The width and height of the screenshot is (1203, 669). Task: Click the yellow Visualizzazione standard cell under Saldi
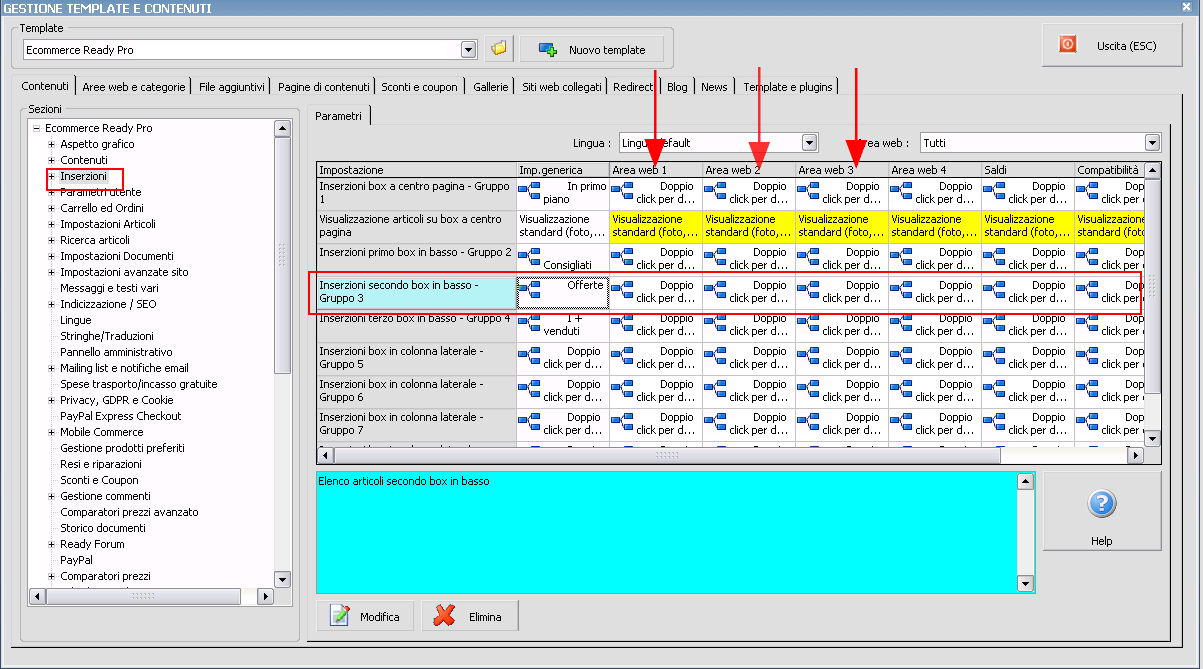tap(1027, 225)
